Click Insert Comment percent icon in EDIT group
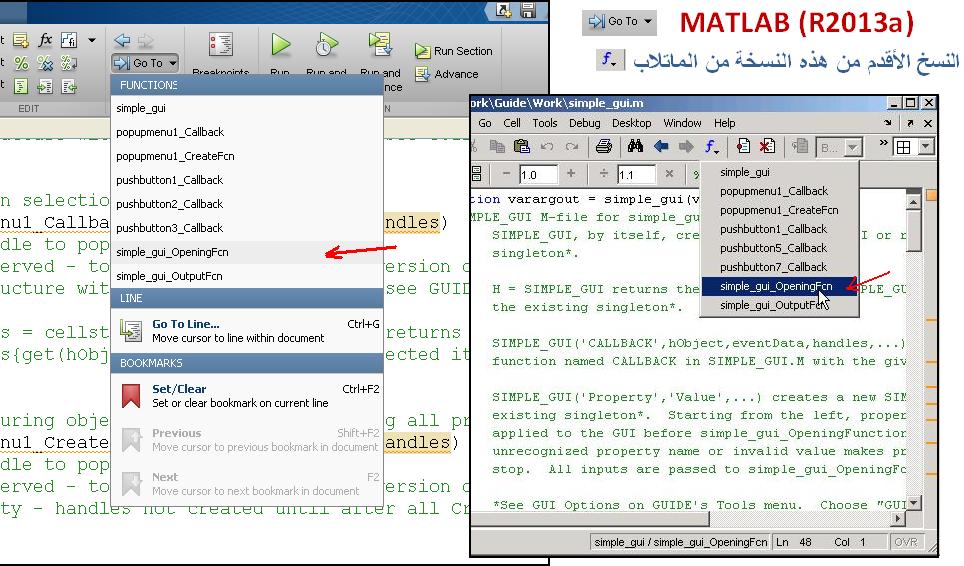 coord(21,63)
